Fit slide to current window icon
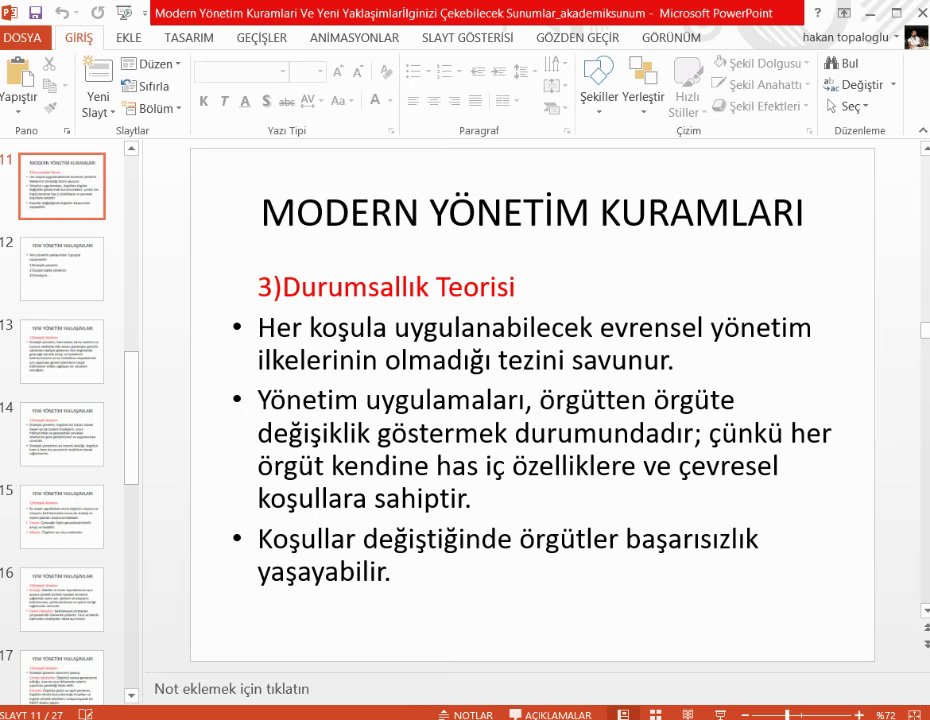The height and width of the screenshot is (720, 930). coord(914,714)
